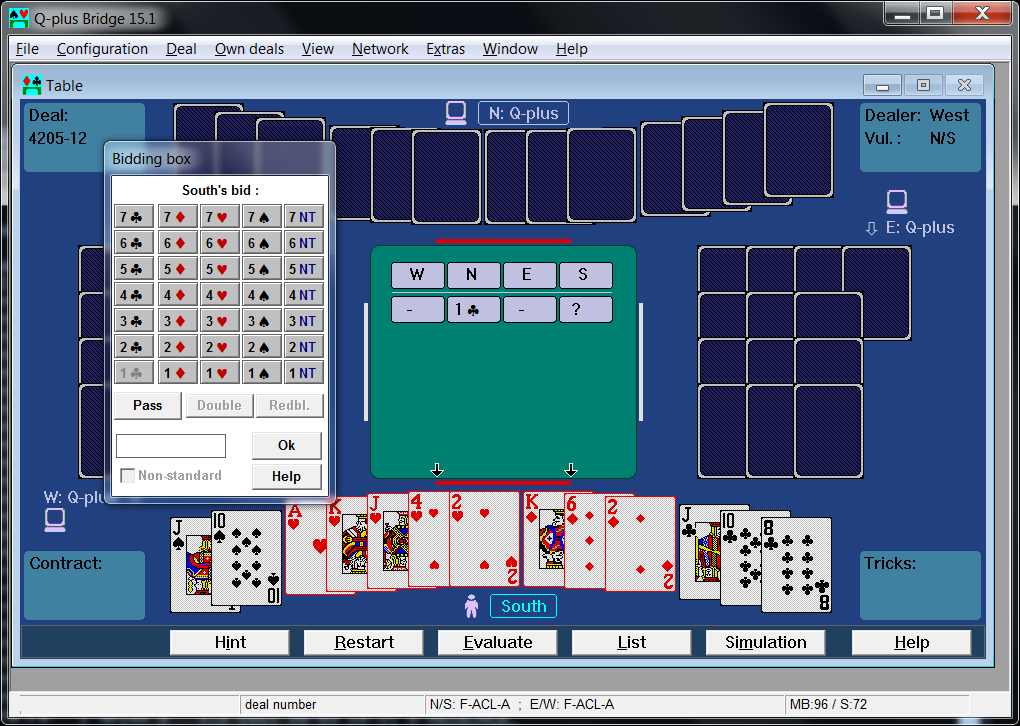Open the Deal menu

point(181,48)
